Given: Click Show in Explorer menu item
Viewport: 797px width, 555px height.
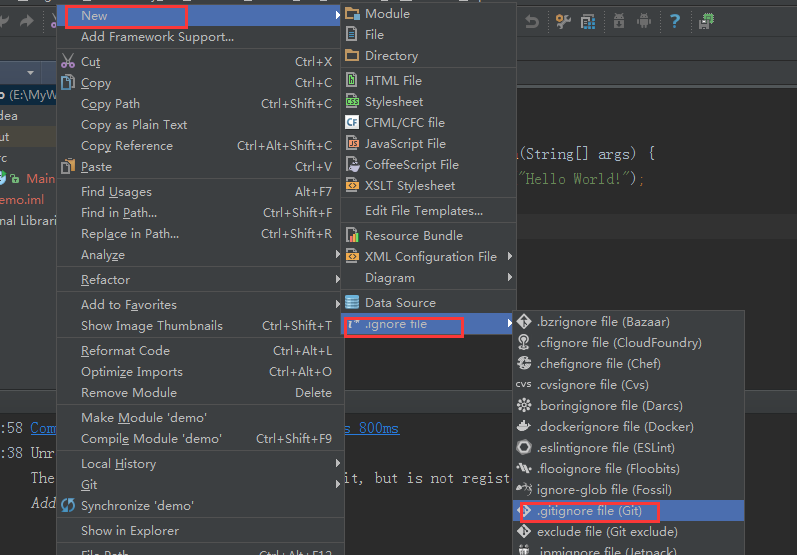Looking at the screenshot, I should coord(129,530).
